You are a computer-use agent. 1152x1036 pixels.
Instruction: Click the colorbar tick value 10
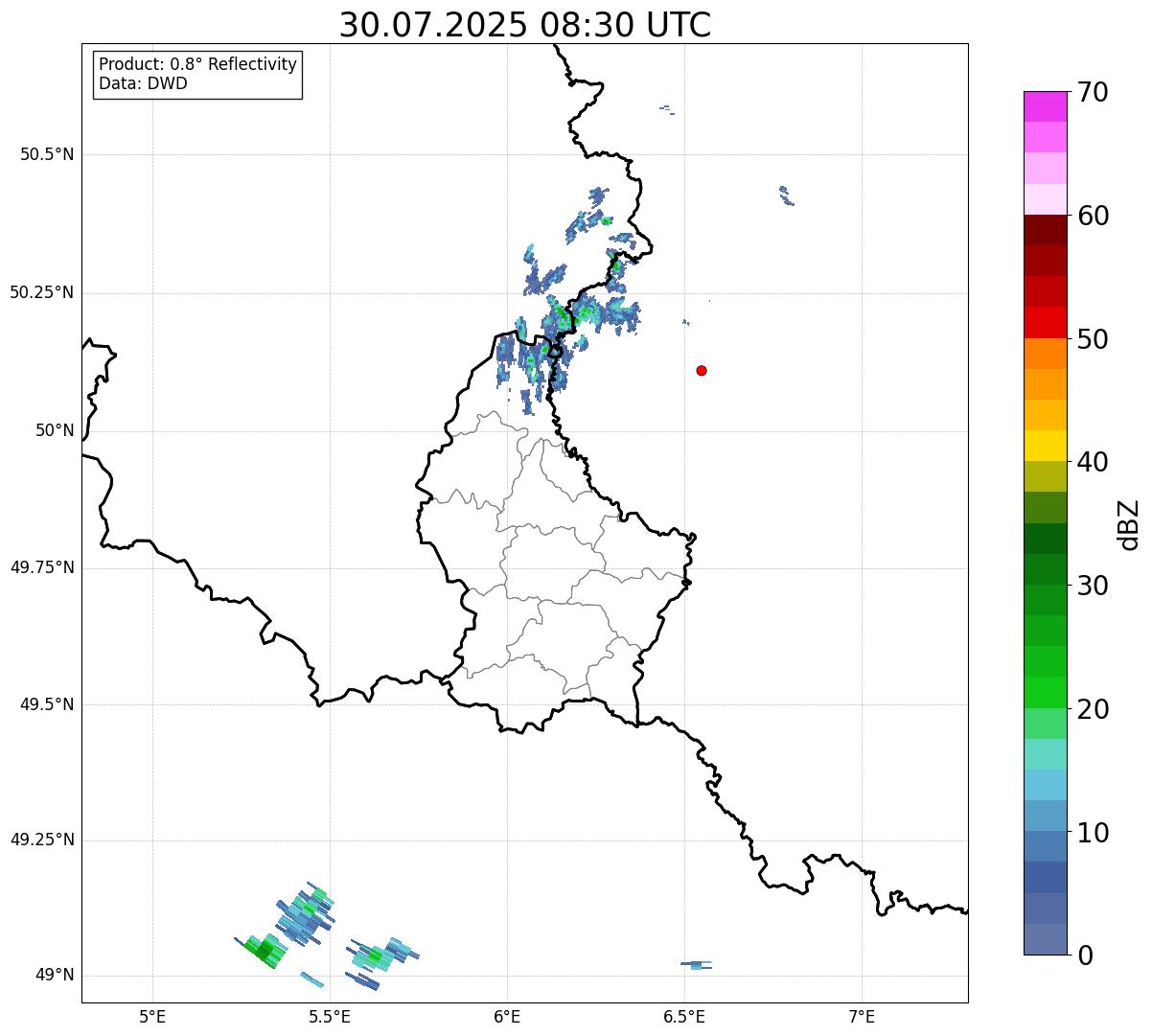click(x=1093, y=833)
